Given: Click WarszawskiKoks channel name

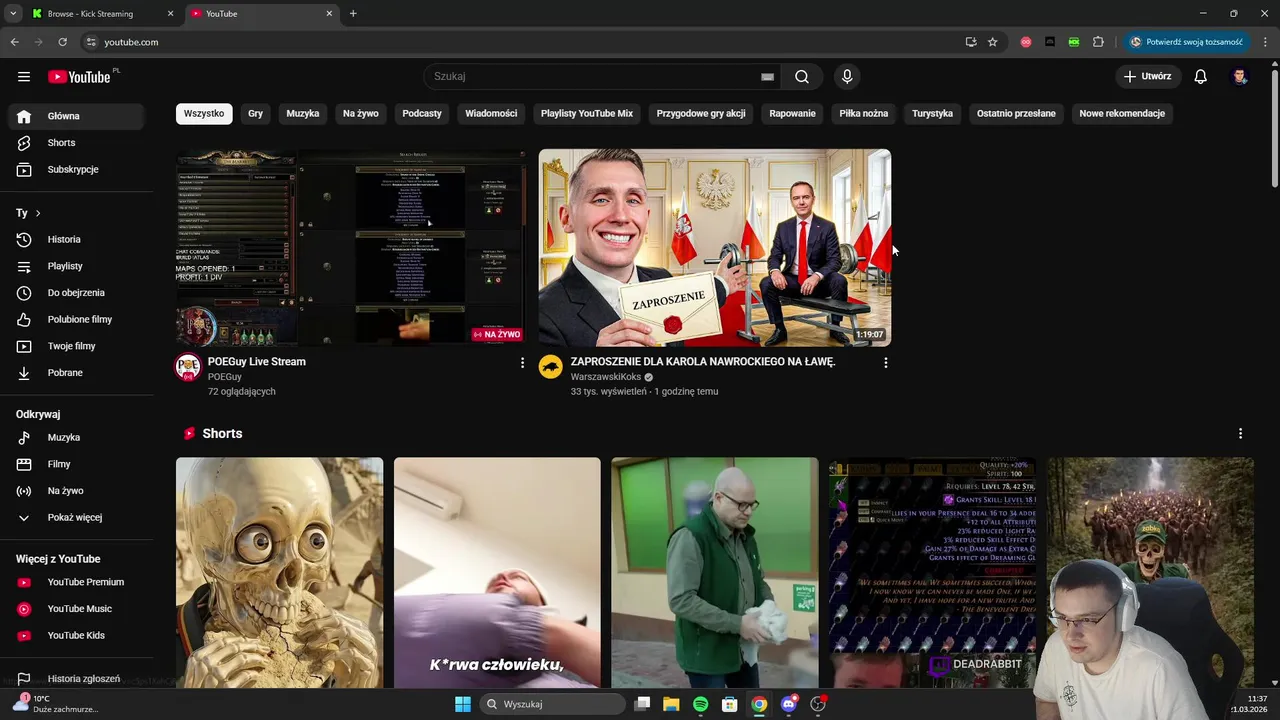Looking at the screenshot, I should tap(606, 377).
